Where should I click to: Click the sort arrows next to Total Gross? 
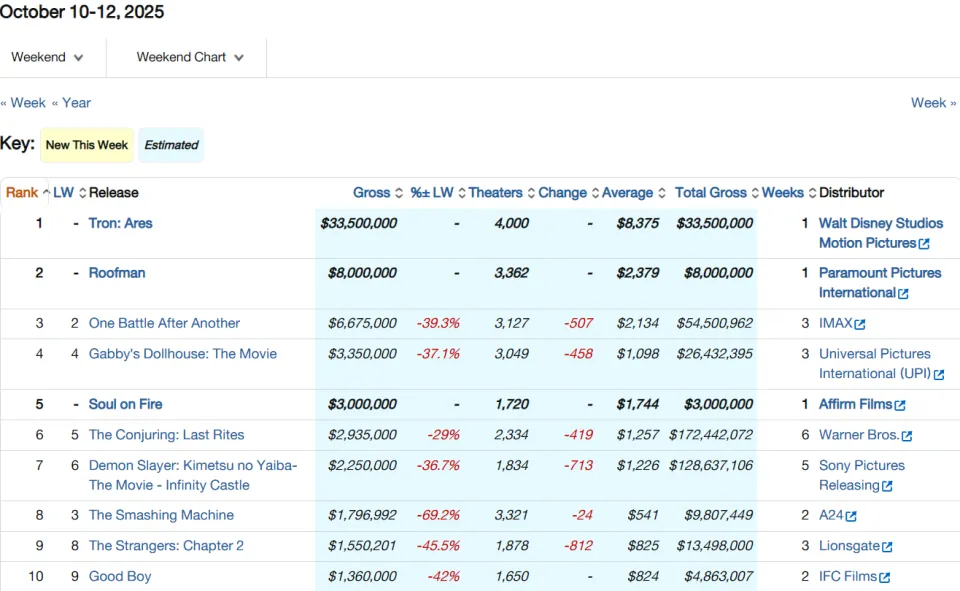click(x=756, y=193)
